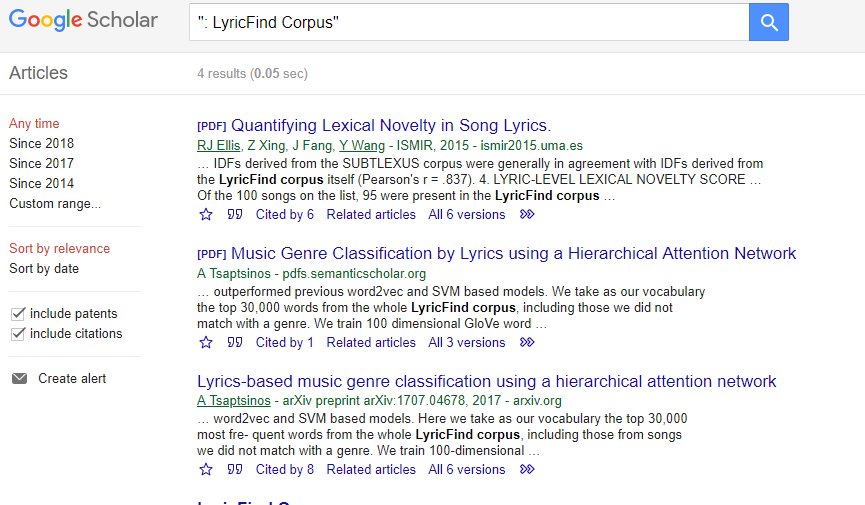This screenshot has width=865, height=505.
Task: Cite the Lyrics-based music genre classification paper
Action: click(x=235, y=469)
